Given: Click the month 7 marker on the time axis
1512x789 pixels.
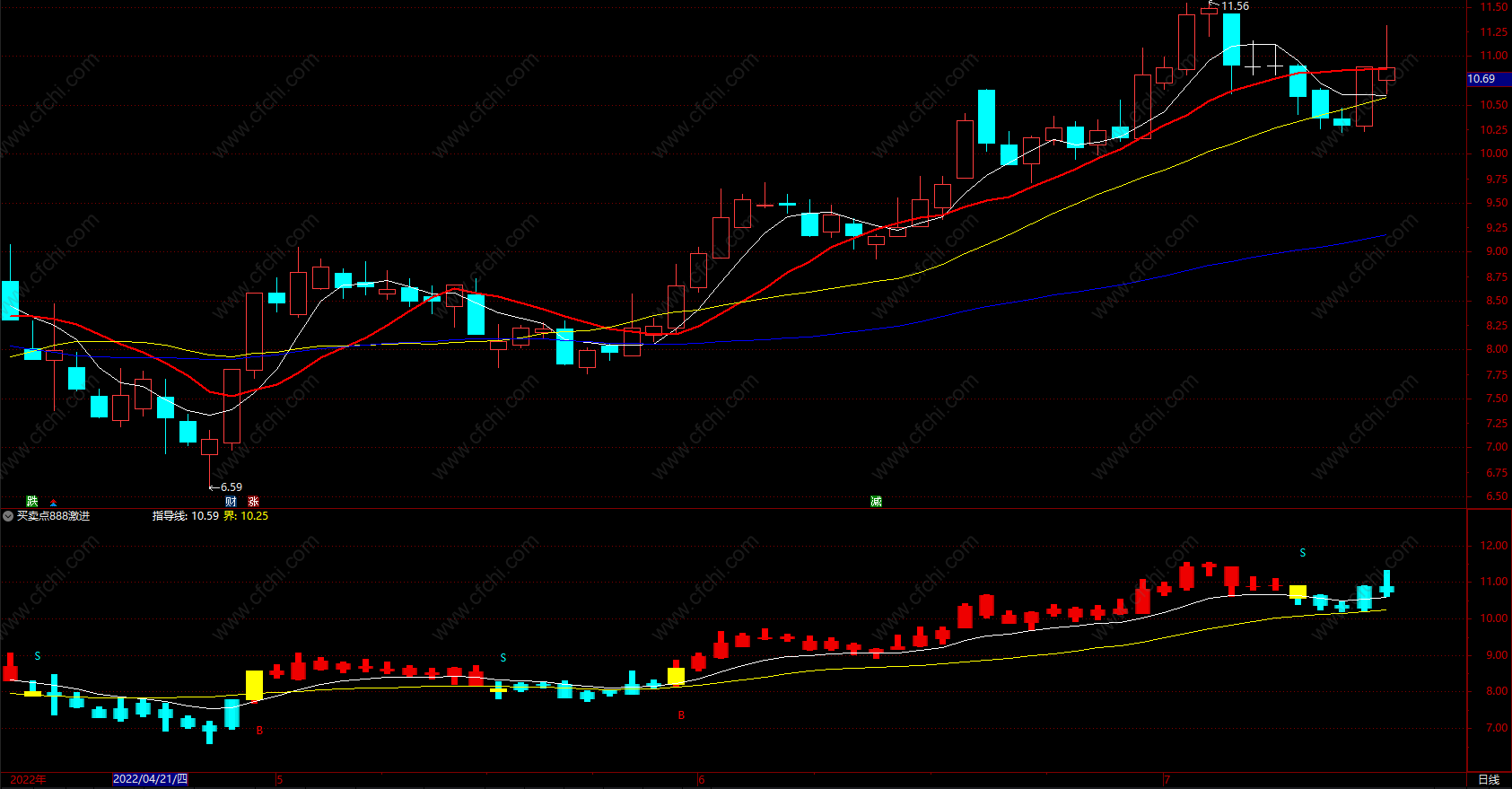Looking at the screenshot, I should (x=1167, y=779).
